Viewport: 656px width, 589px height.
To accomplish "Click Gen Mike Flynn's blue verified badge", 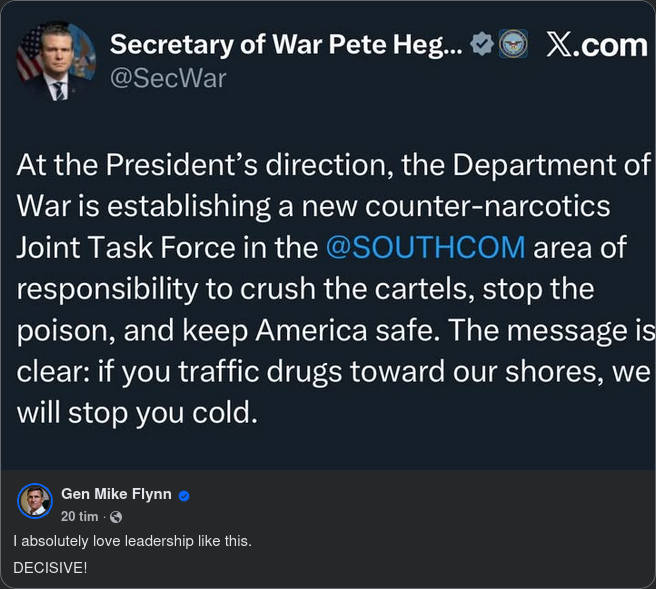I will tap(184, 495).
